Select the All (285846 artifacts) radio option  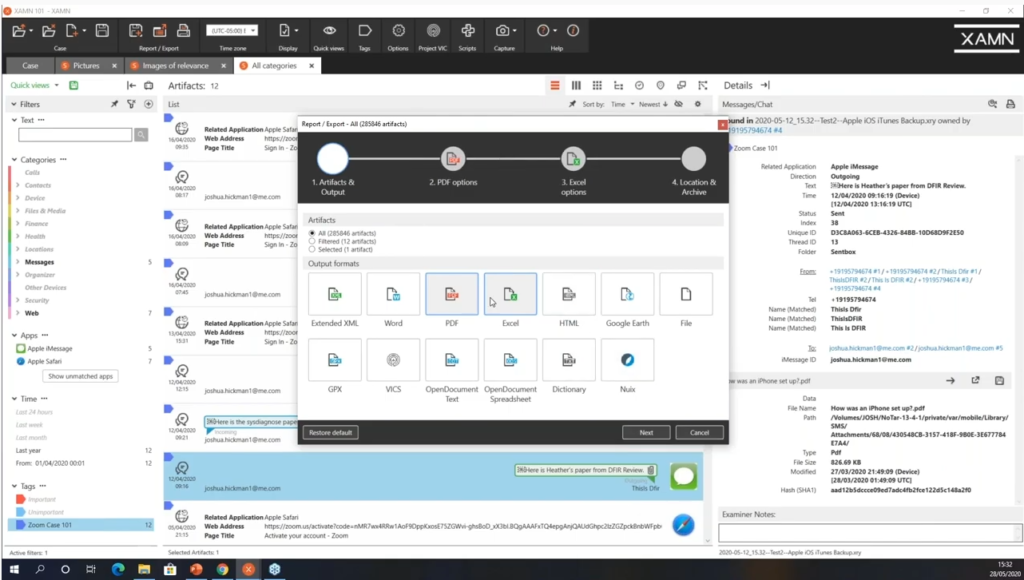point(312,233)
